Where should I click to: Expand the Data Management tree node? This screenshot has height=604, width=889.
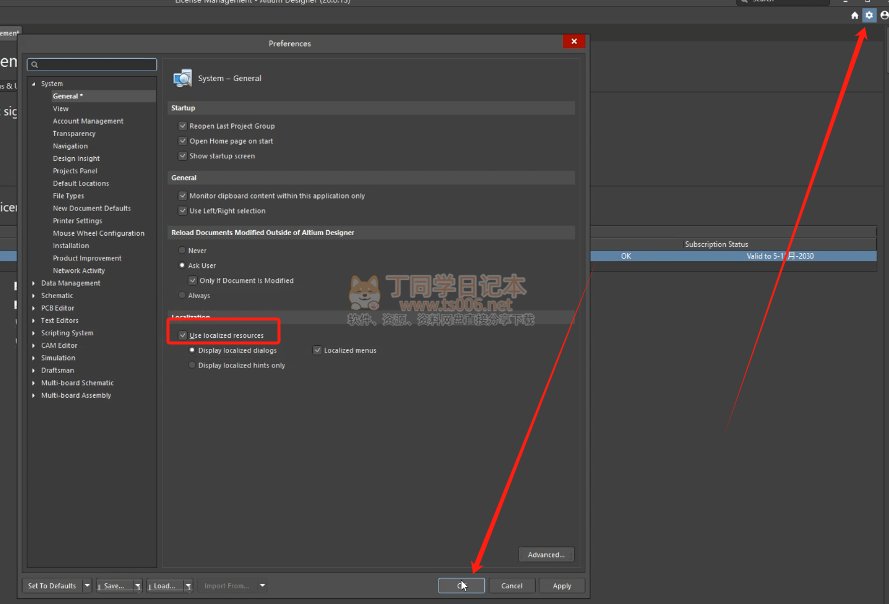33,283
